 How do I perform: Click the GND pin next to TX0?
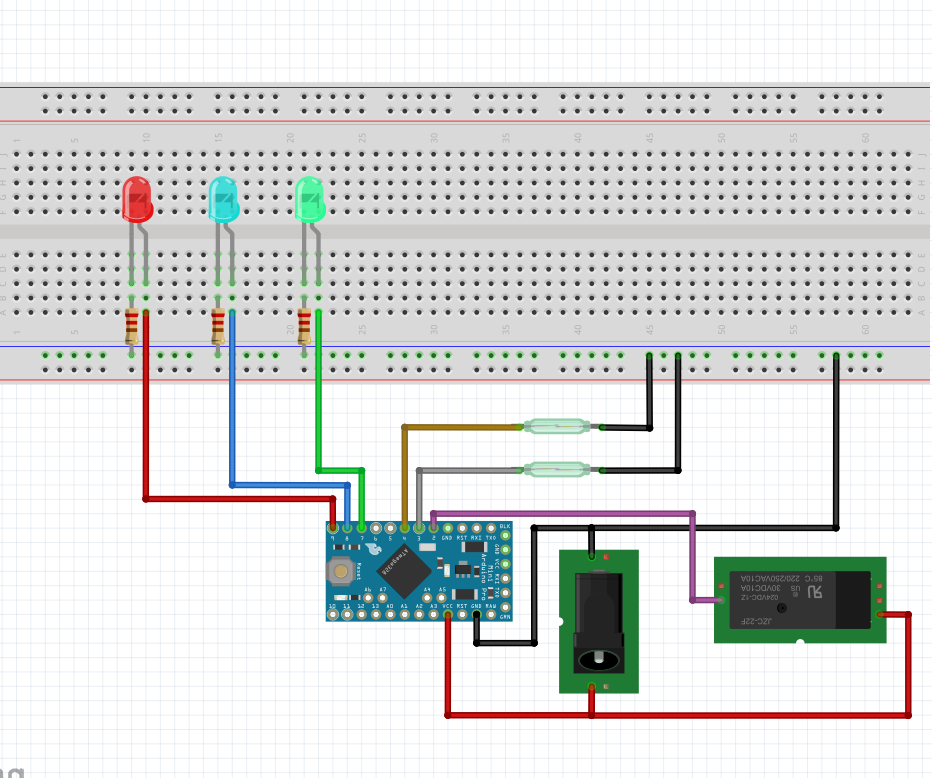click(447, 528)
